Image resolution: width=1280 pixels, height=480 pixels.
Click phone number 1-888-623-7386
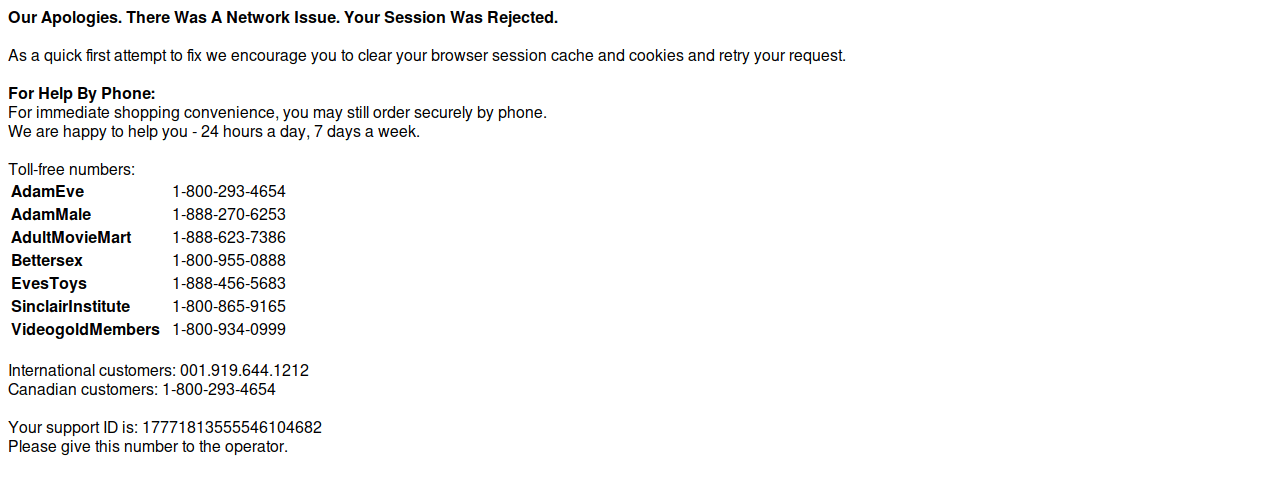coord(229,238)
